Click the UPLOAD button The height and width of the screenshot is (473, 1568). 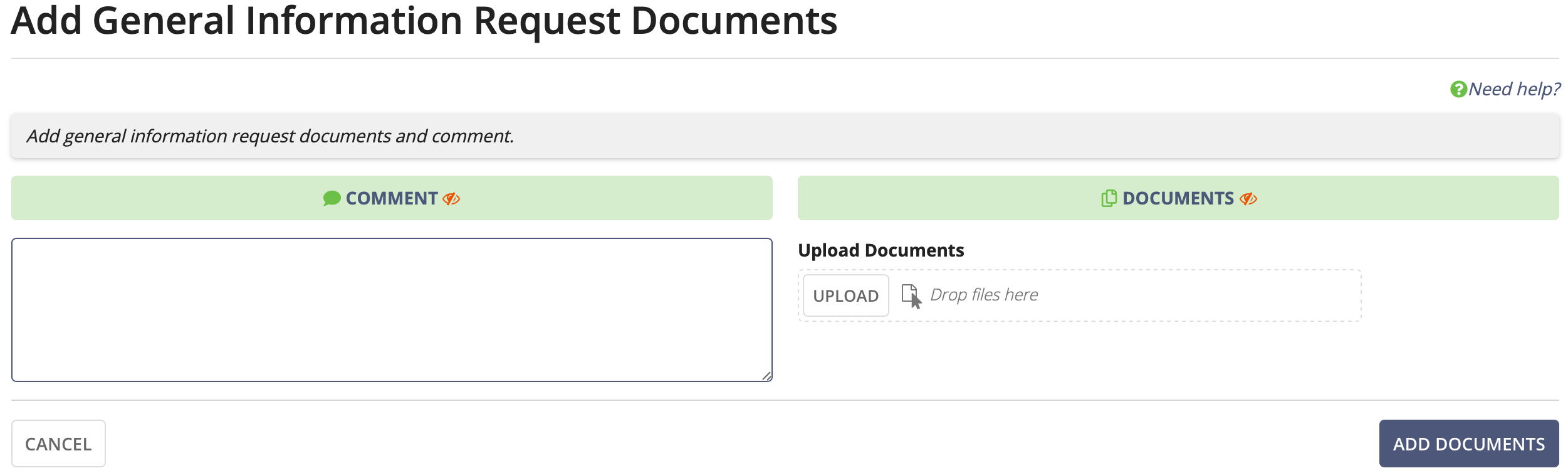tap(845, 295)
